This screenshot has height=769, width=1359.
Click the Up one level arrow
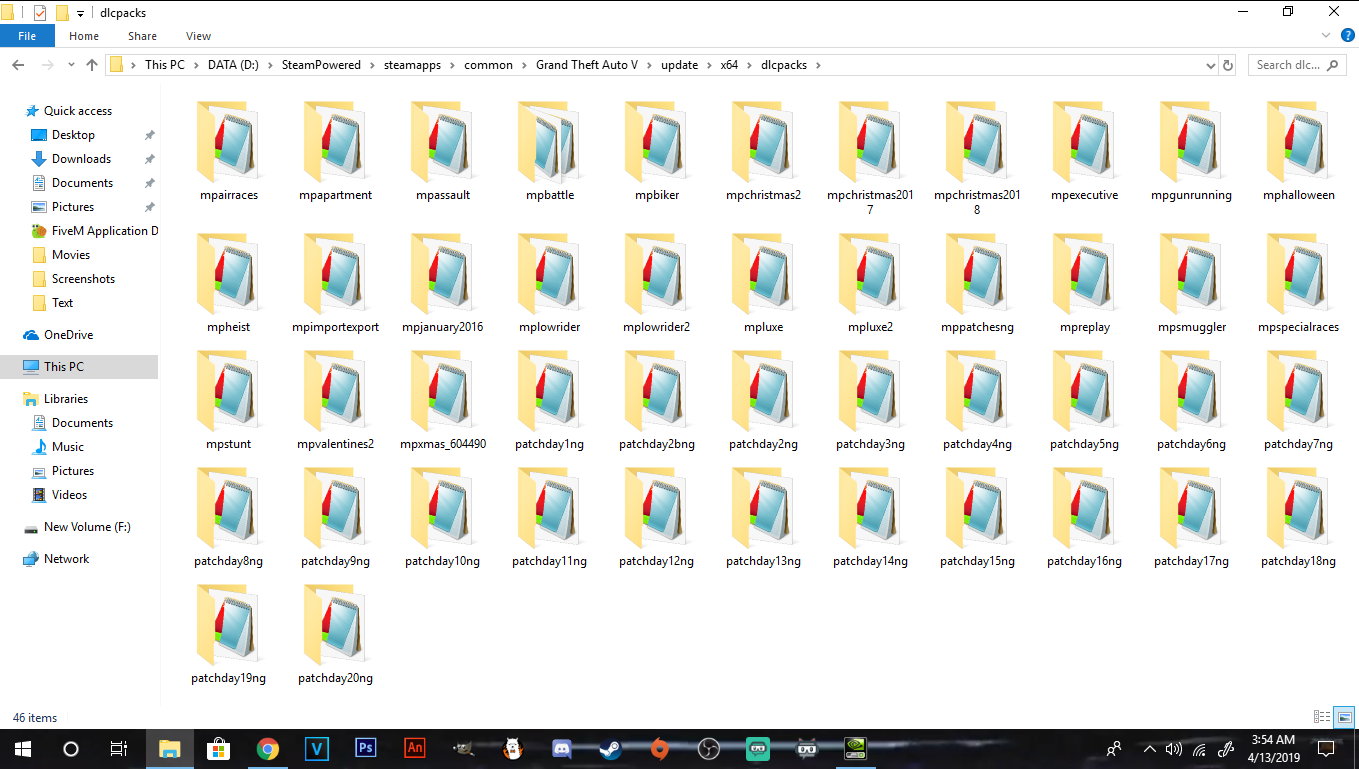(x=92, y=65)
